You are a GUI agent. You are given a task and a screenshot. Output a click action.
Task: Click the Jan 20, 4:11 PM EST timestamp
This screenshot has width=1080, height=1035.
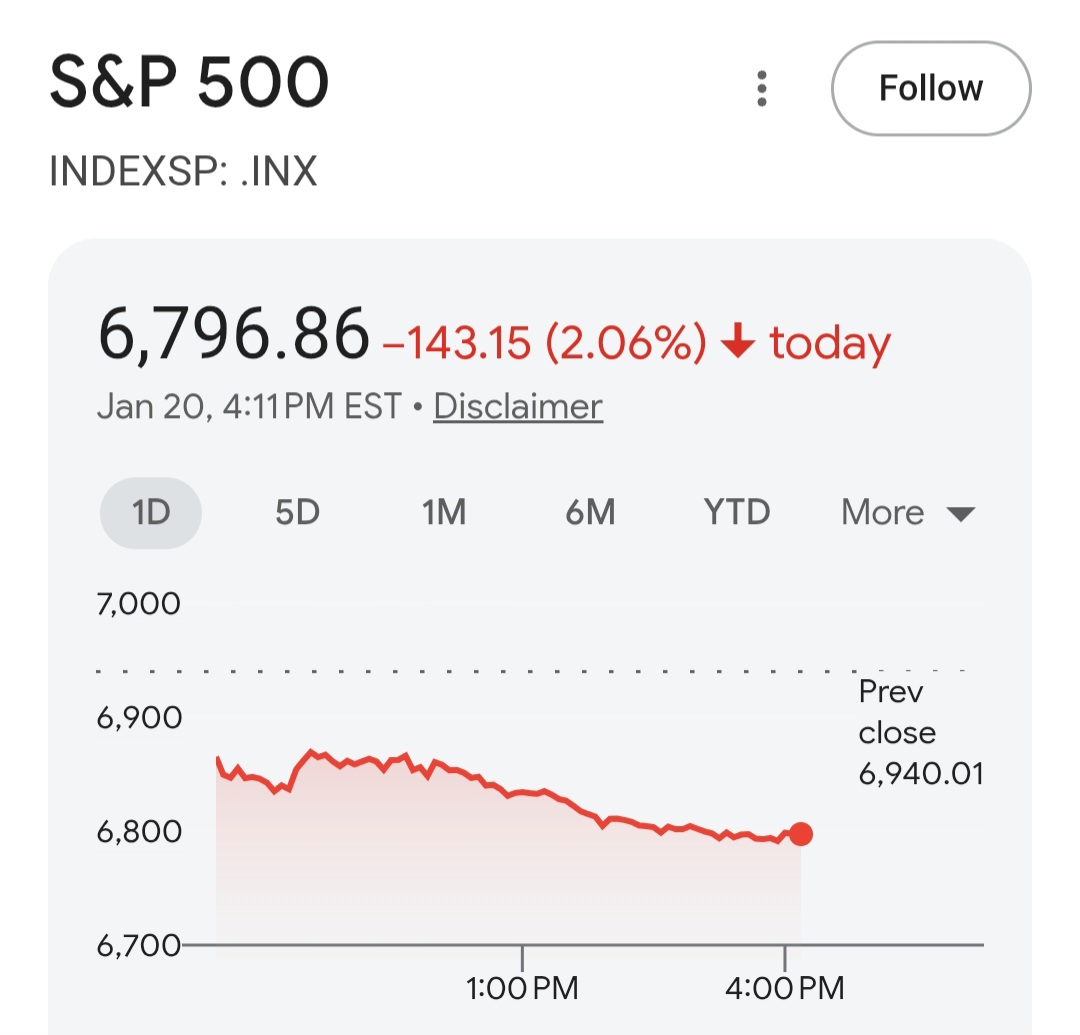(249, 407)
